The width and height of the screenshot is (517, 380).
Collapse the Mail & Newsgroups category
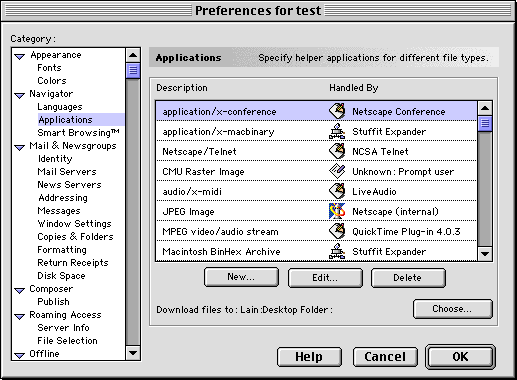click(x=20, y=148)
